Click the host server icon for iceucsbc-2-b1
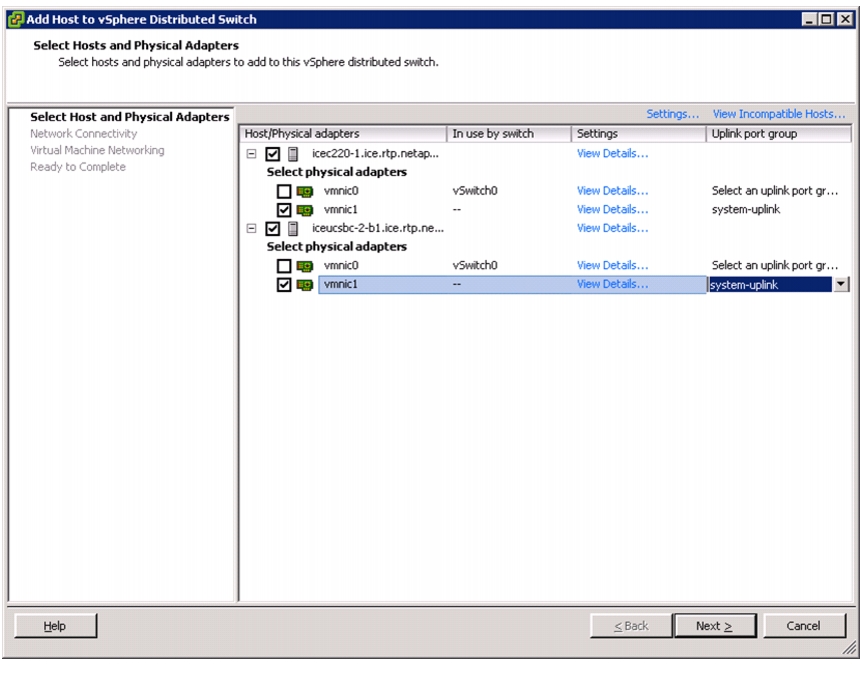 293,229
